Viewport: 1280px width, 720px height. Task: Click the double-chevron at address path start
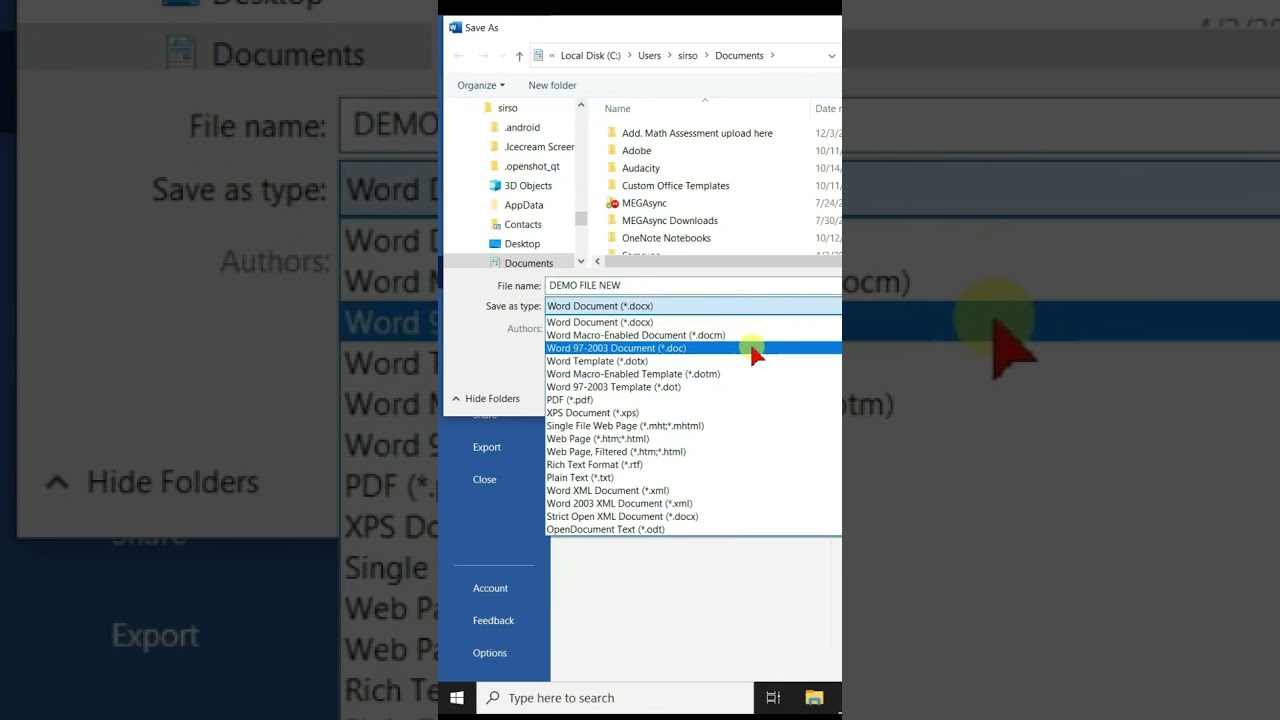(x=553, y=56)
